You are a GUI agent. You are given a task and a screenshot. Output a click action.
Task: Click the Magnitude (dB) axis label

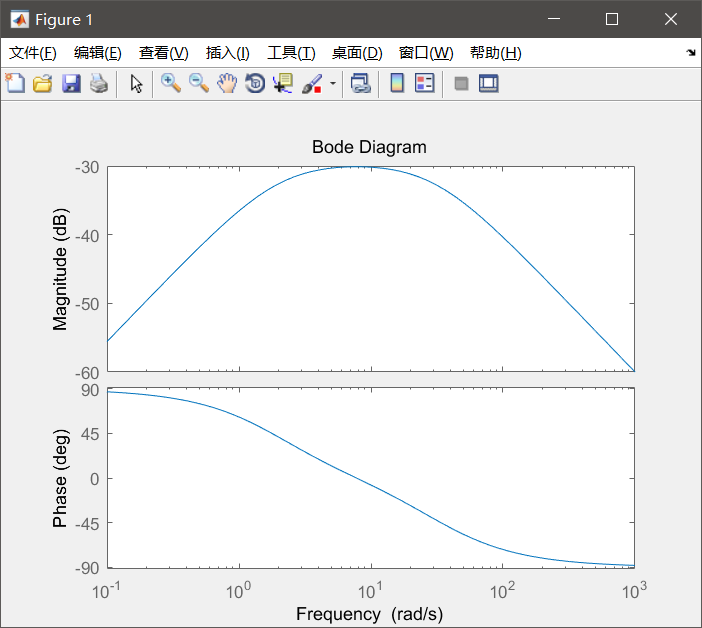tap(60, 269)
